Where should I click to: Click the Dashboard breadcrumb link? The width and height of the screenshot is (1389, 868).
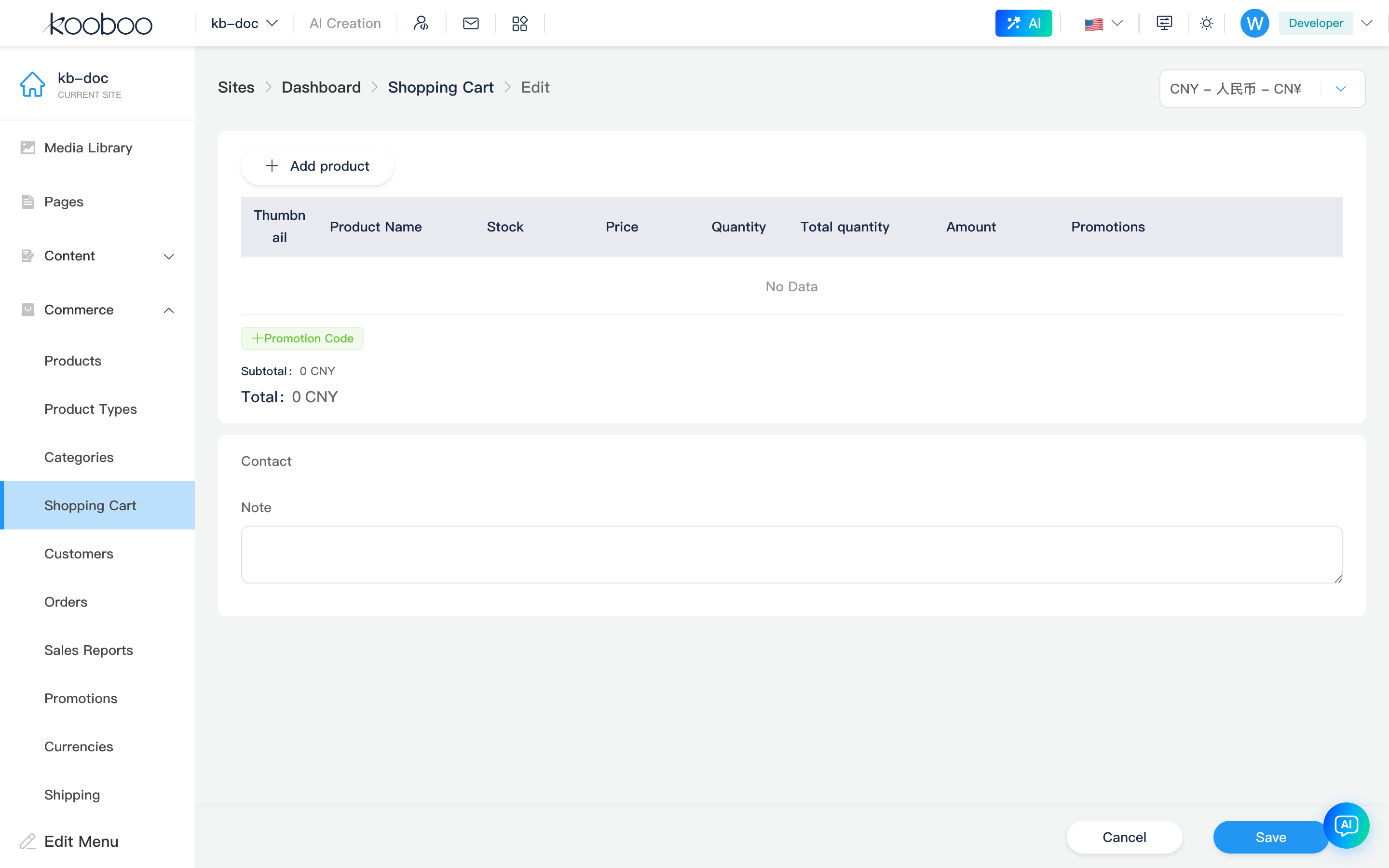321,87
